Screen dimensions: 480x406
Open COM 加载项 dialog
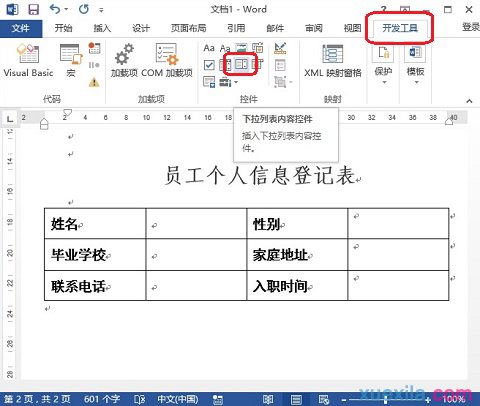click(167, 61)
